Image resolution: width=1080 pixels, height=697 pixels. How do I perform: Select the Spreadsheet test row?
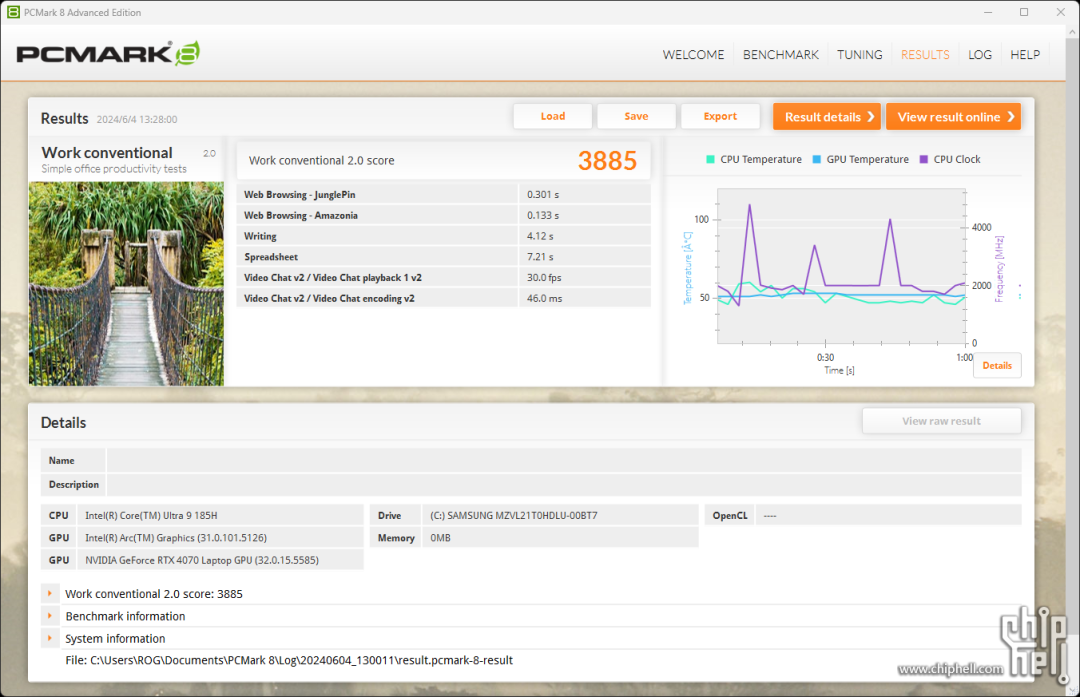point(444,256)
